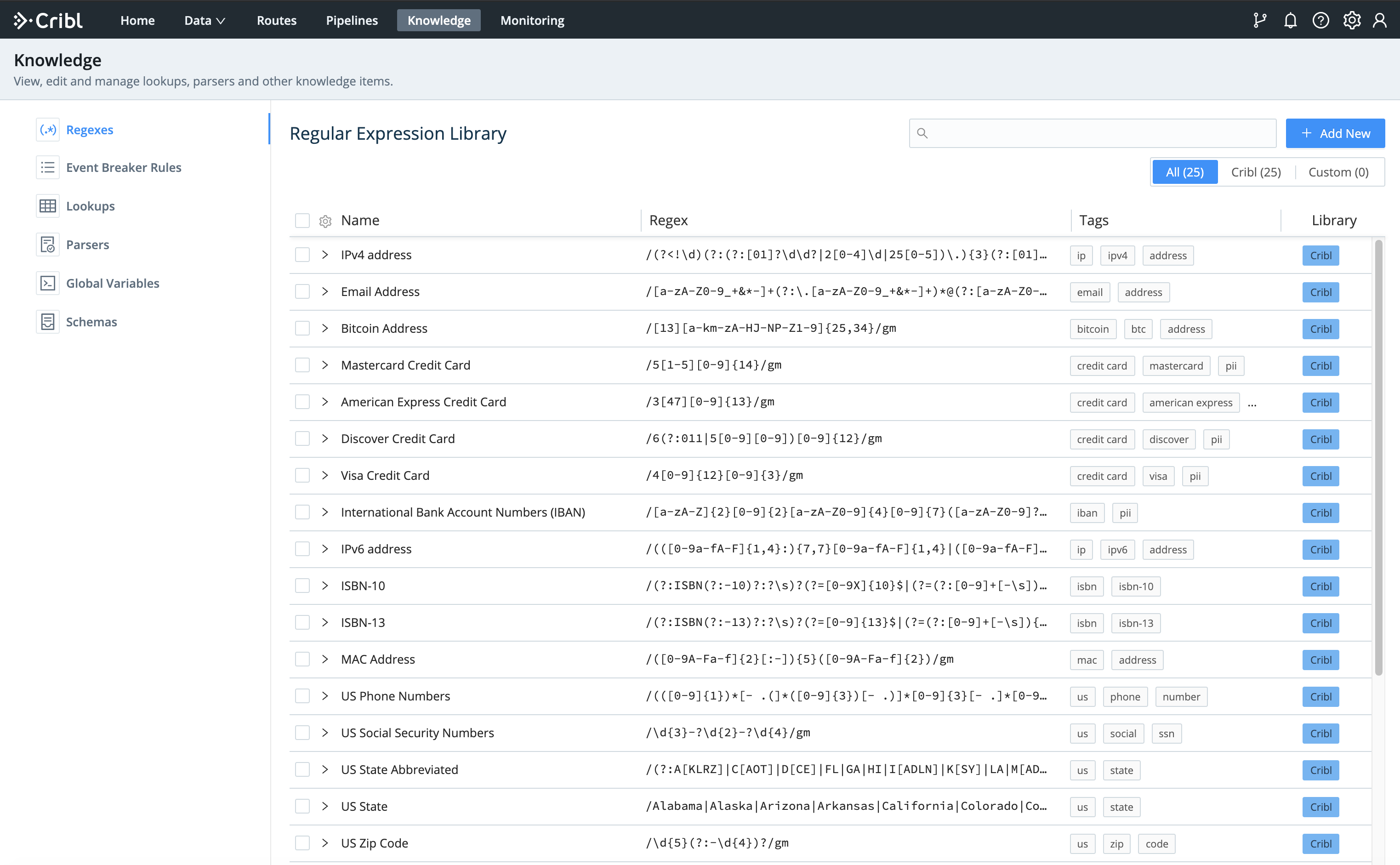Click Cribl library badge for Bitcoin Address
1400x865 pixels.
click(1320, 329)
